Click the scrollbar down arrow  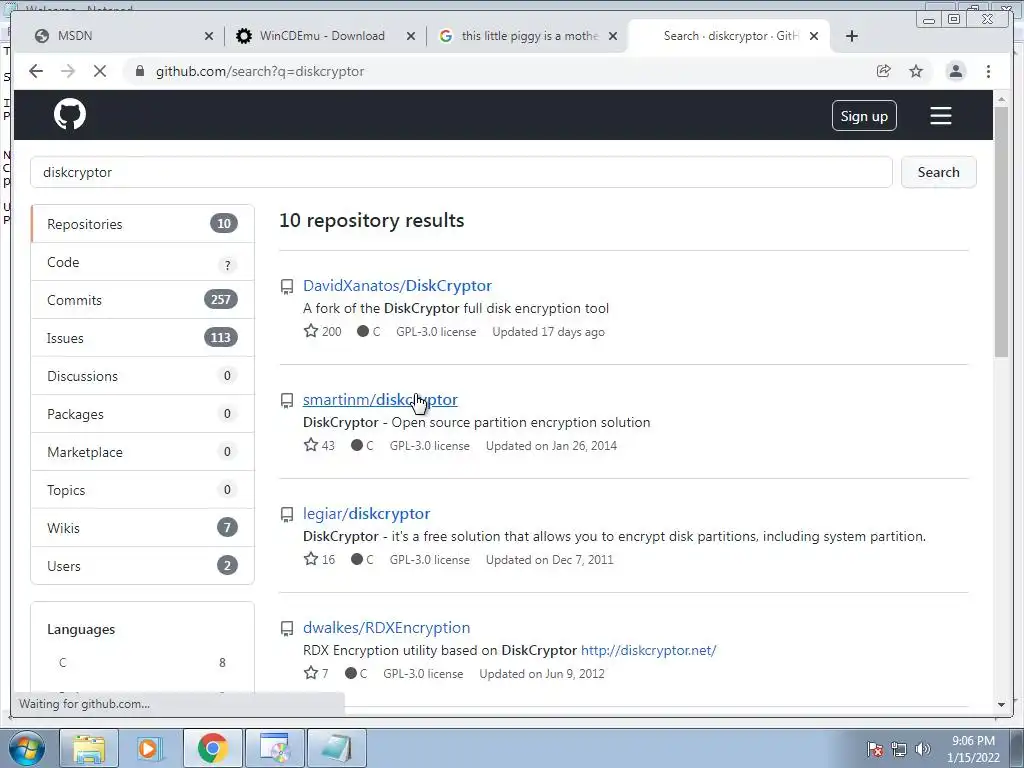[x=1001, y=705]
